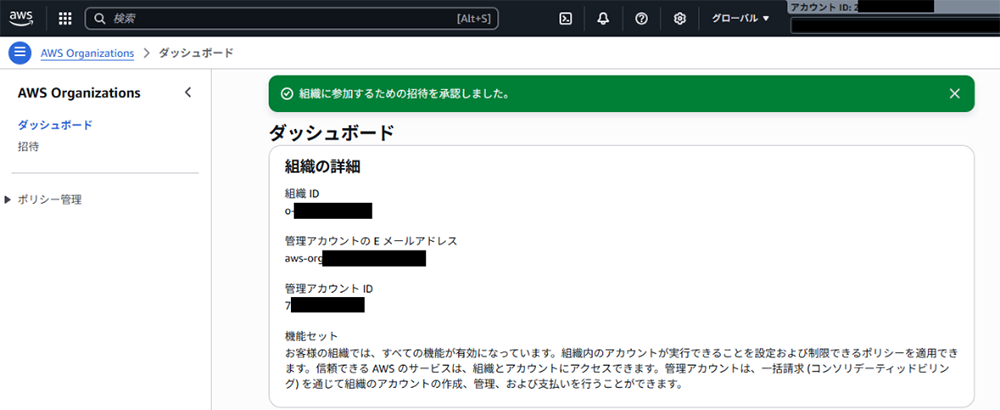Open the services grid menu icon
The image size is (1000, 410).
point(65,18)
